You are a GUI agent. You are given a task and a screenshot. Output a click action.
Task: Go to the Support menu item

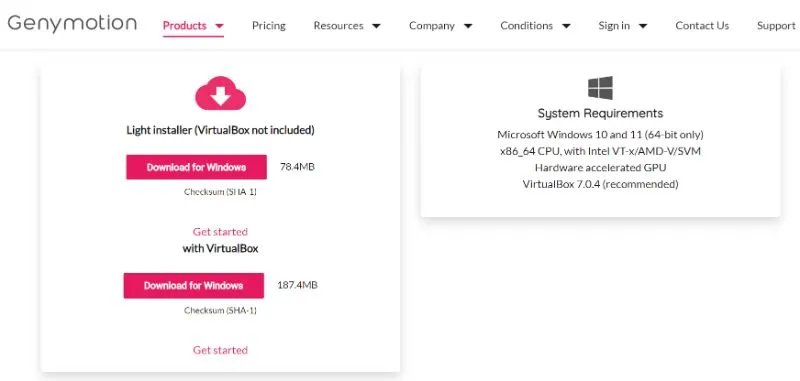tap(776, 26)
